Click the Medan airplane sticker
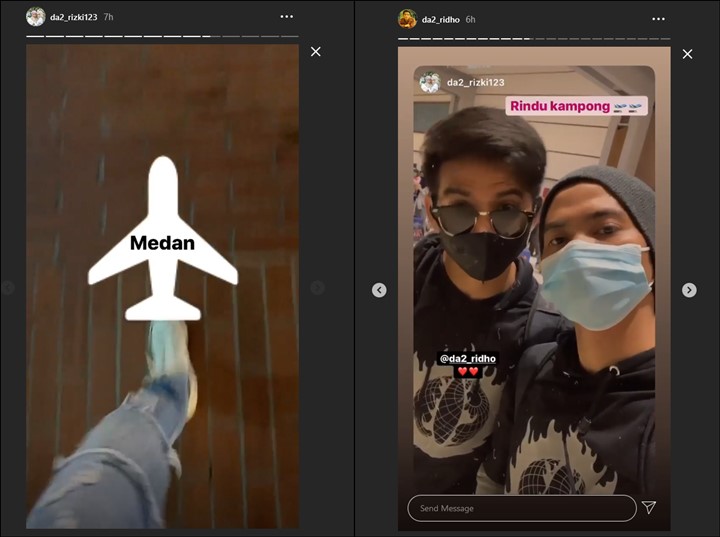 coord(163,238)
